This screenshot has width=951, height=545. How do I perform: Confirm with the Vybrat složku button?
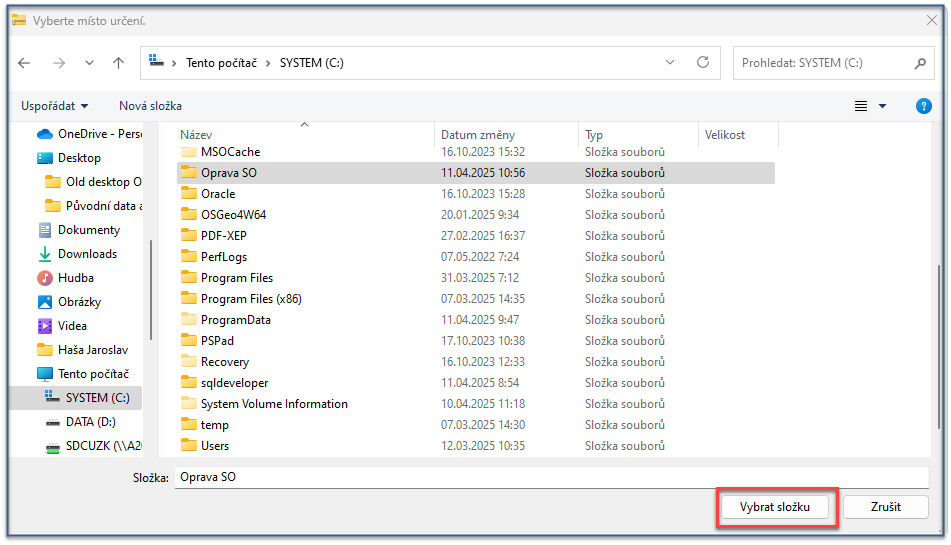pos(775,507)
